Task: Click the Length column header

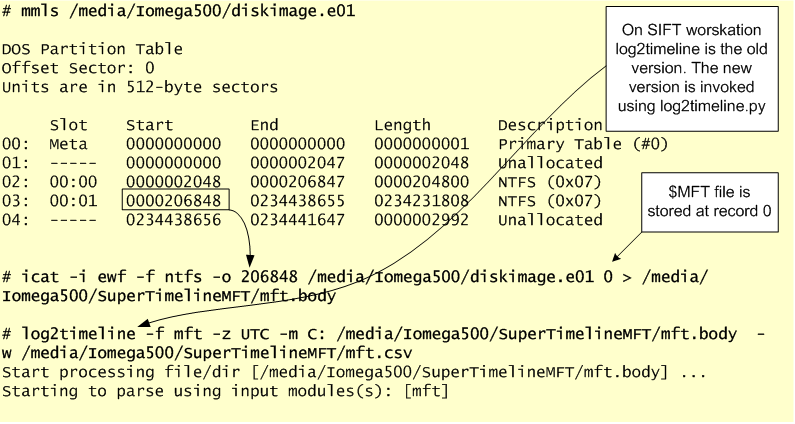Action: [402, 125]
